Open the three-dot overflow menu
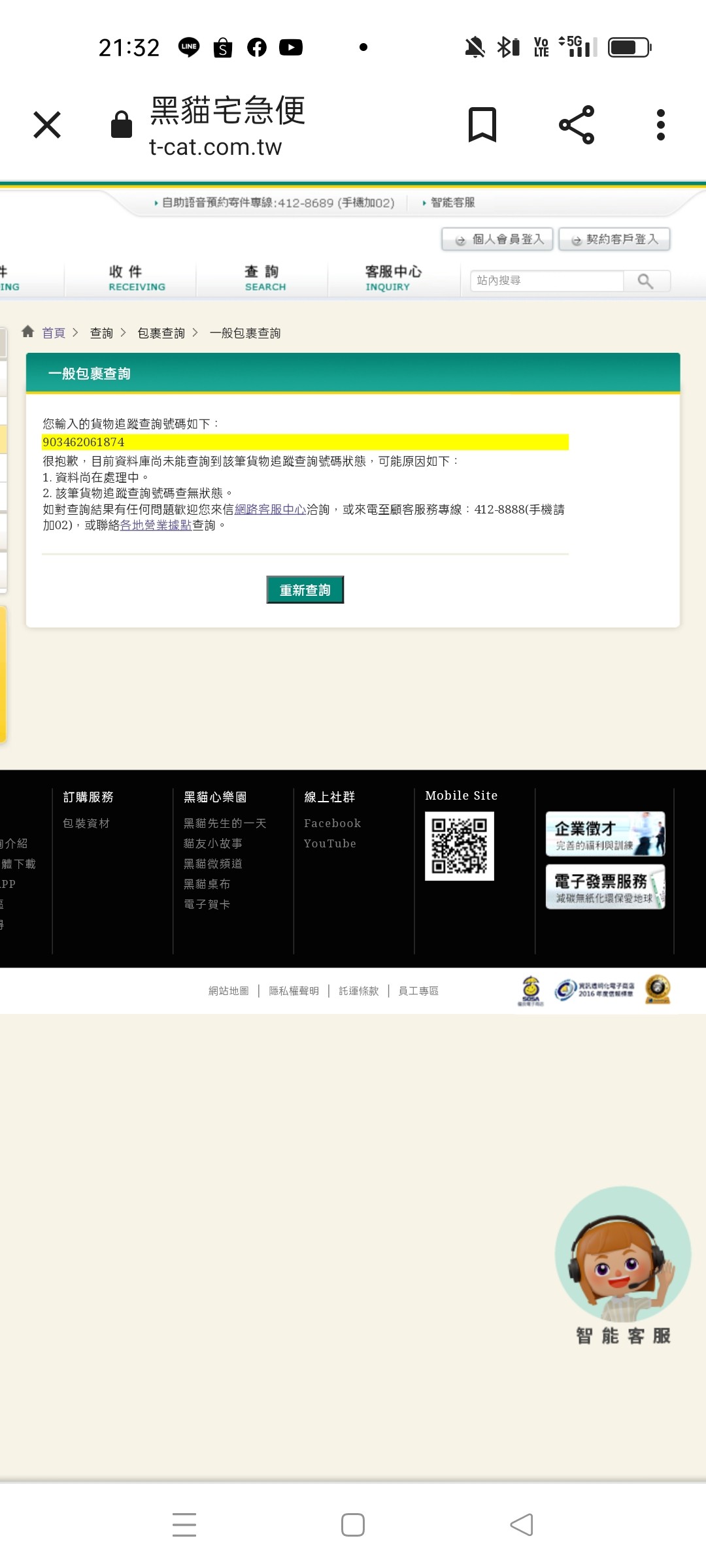The image size is (706, 1568). tap(661, 124)
